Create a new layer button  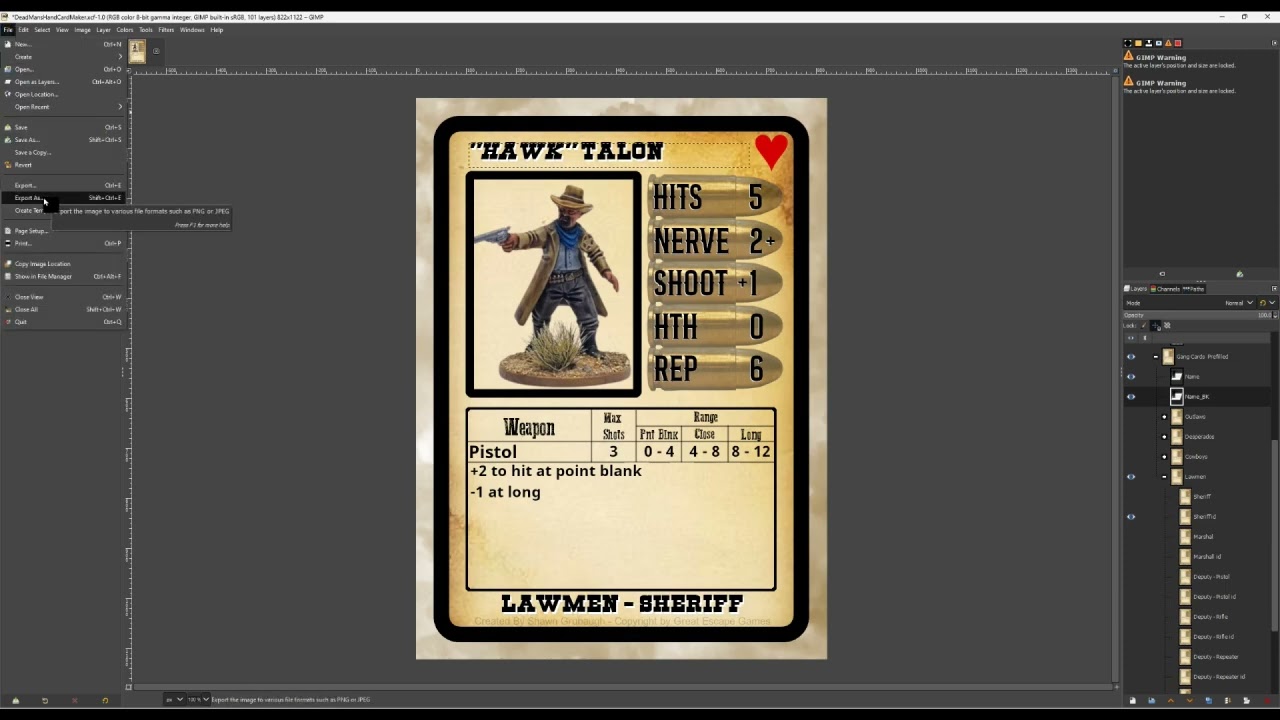pos(1132,700)
